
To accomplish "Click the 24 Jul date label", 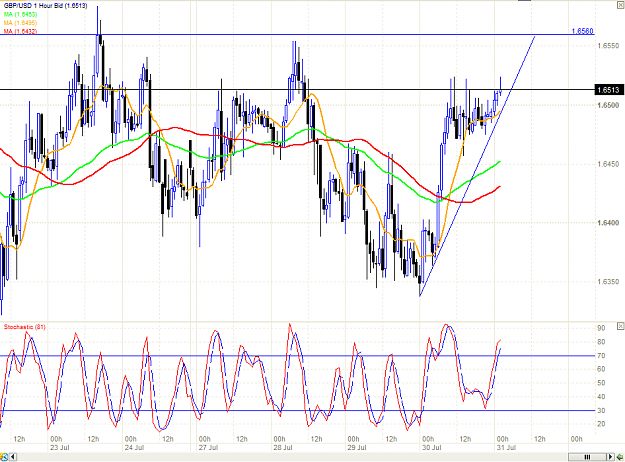I will click(134, 448).
